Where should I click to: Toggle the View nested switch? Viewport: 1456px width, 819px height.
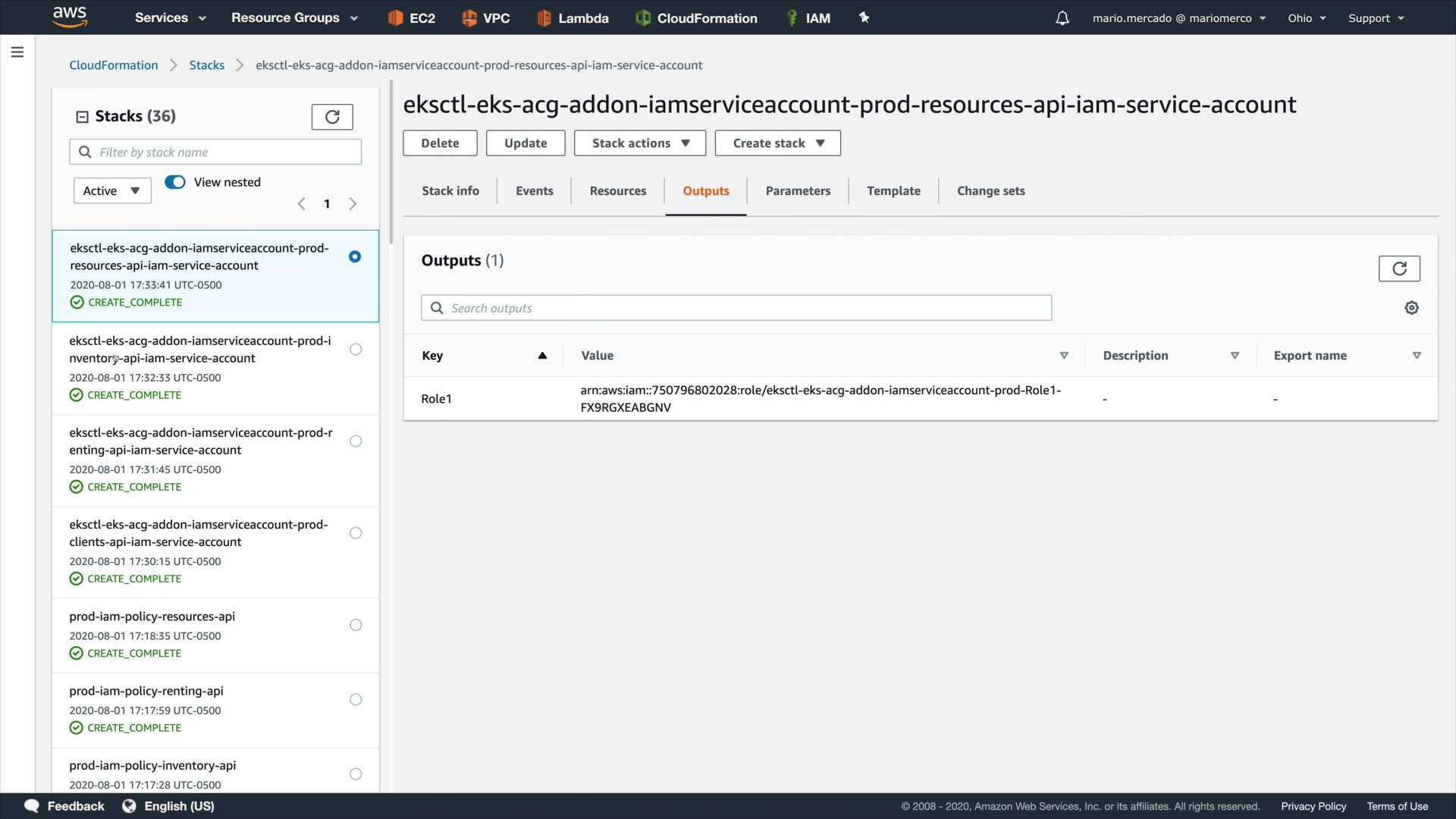(175, 182)
